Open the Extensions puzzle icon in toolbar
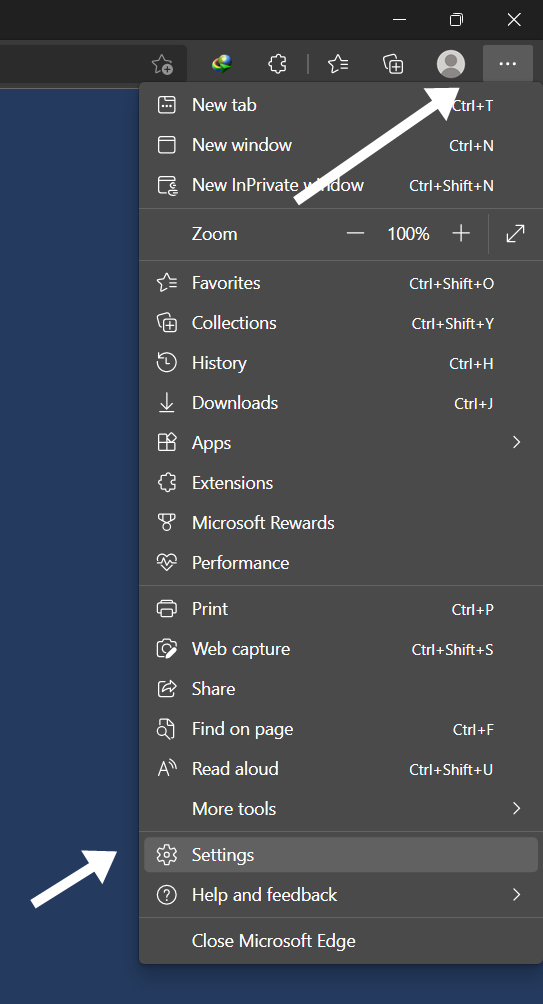 pos(277,63)
